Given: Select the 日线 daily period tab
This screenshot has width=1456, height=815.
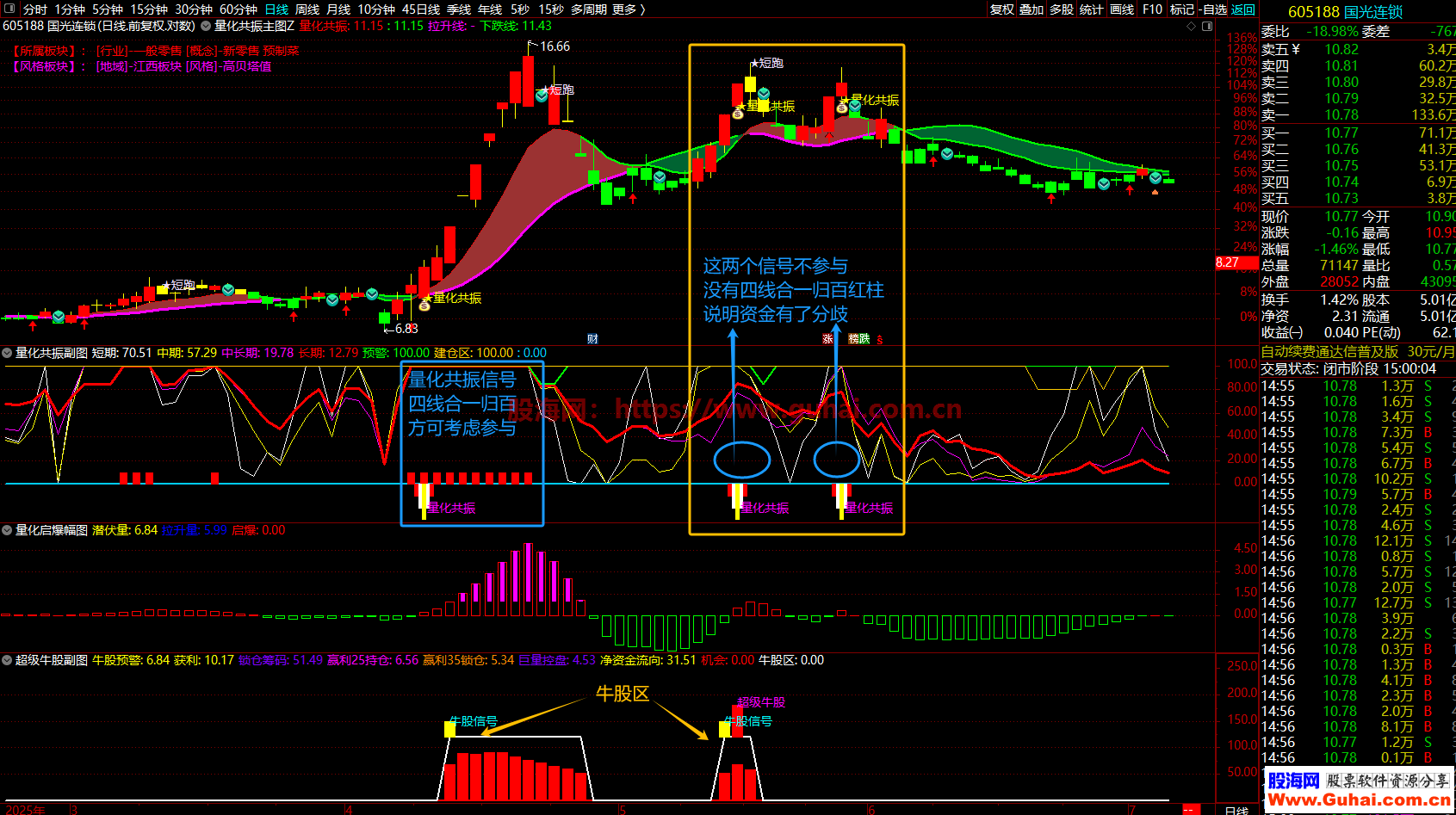Looking at the screenshot, I should point(276,9).
